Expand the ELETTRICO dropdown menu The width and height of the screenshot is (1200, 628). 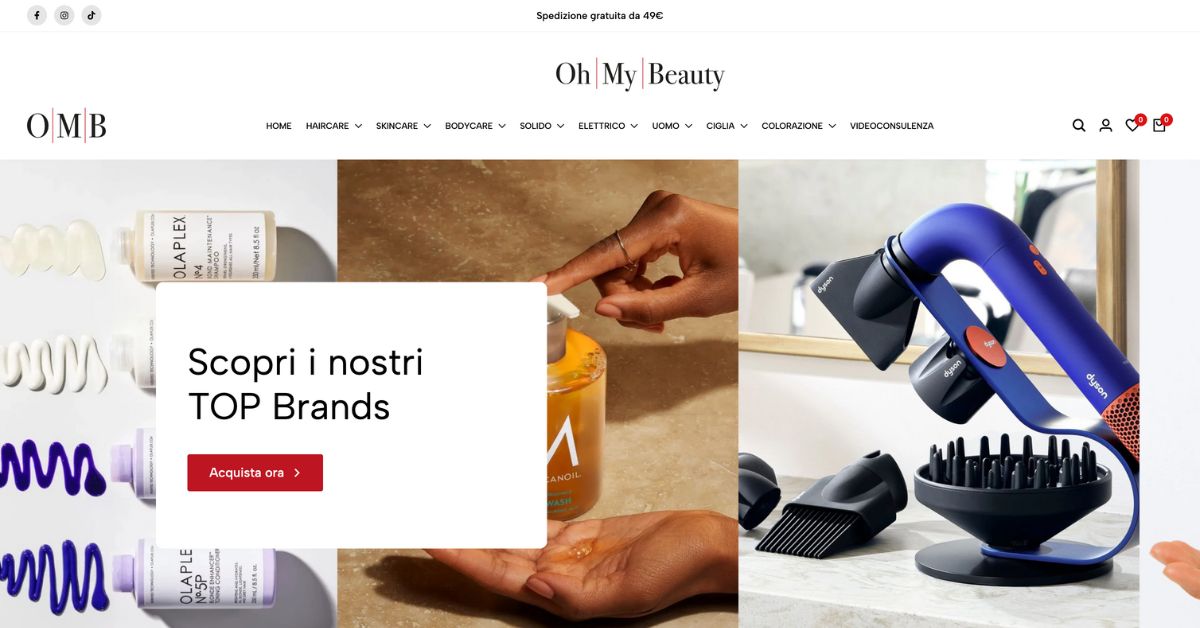click(x=608, y=126)
